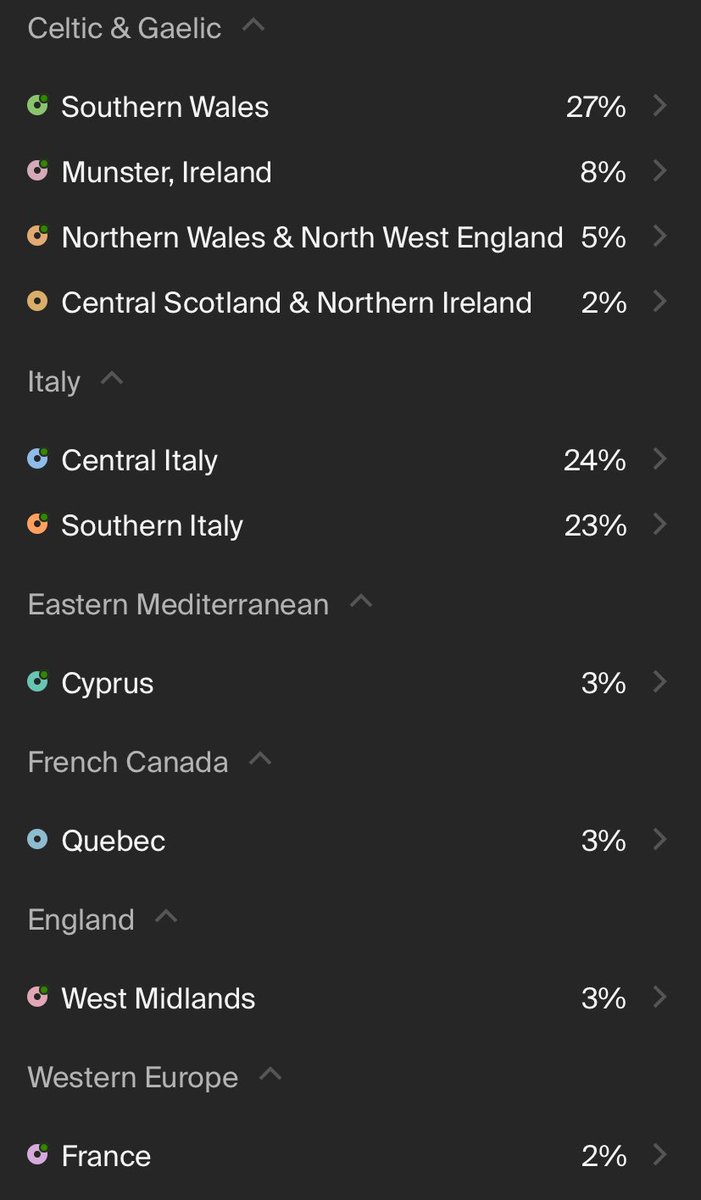Click the Cyprus teal region icon
701x1200 pixels.
[x=38, y=682]
